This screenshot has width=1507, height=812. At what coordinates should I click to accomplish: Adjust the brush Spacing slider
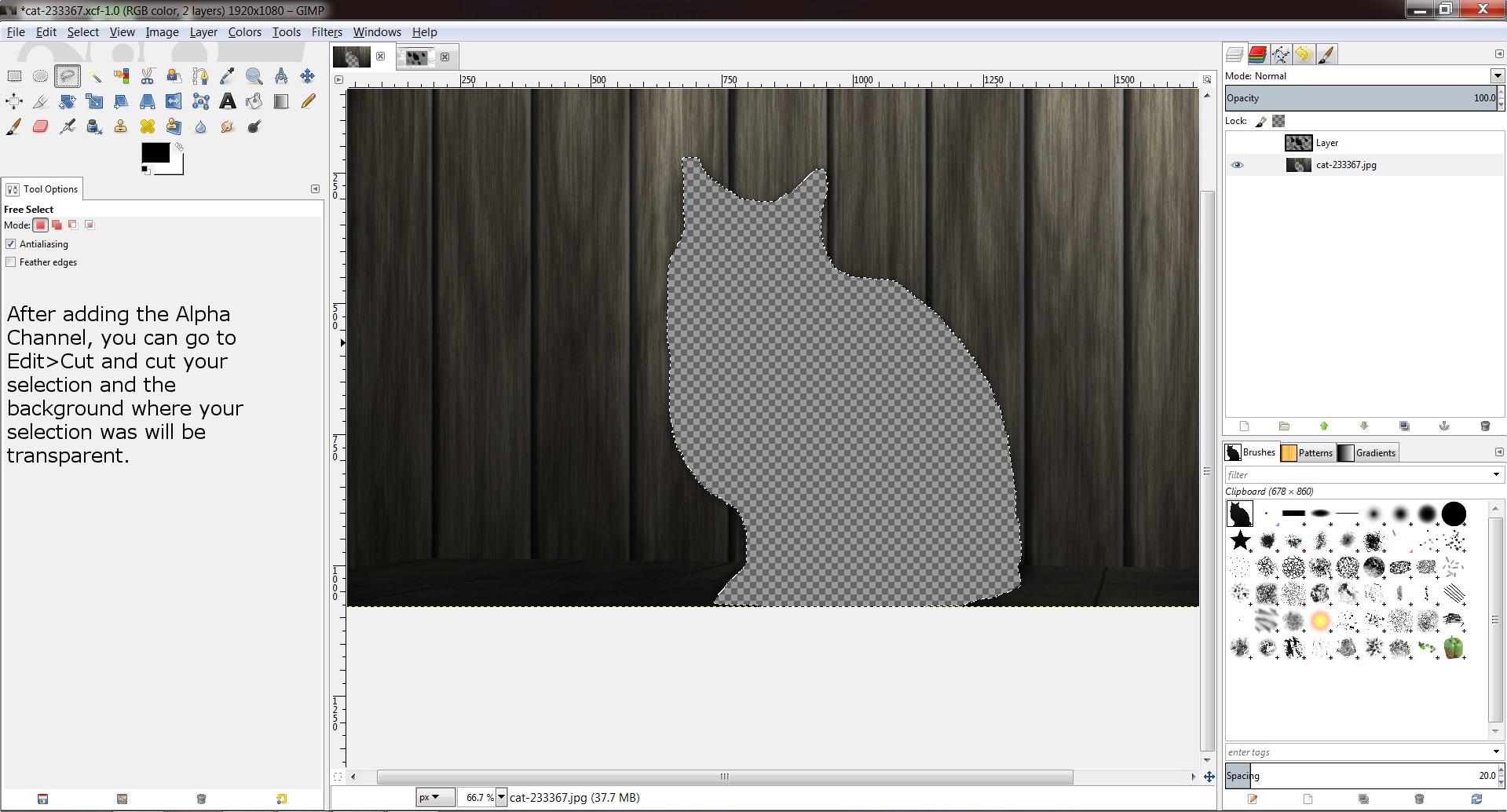coord(1361,776)
